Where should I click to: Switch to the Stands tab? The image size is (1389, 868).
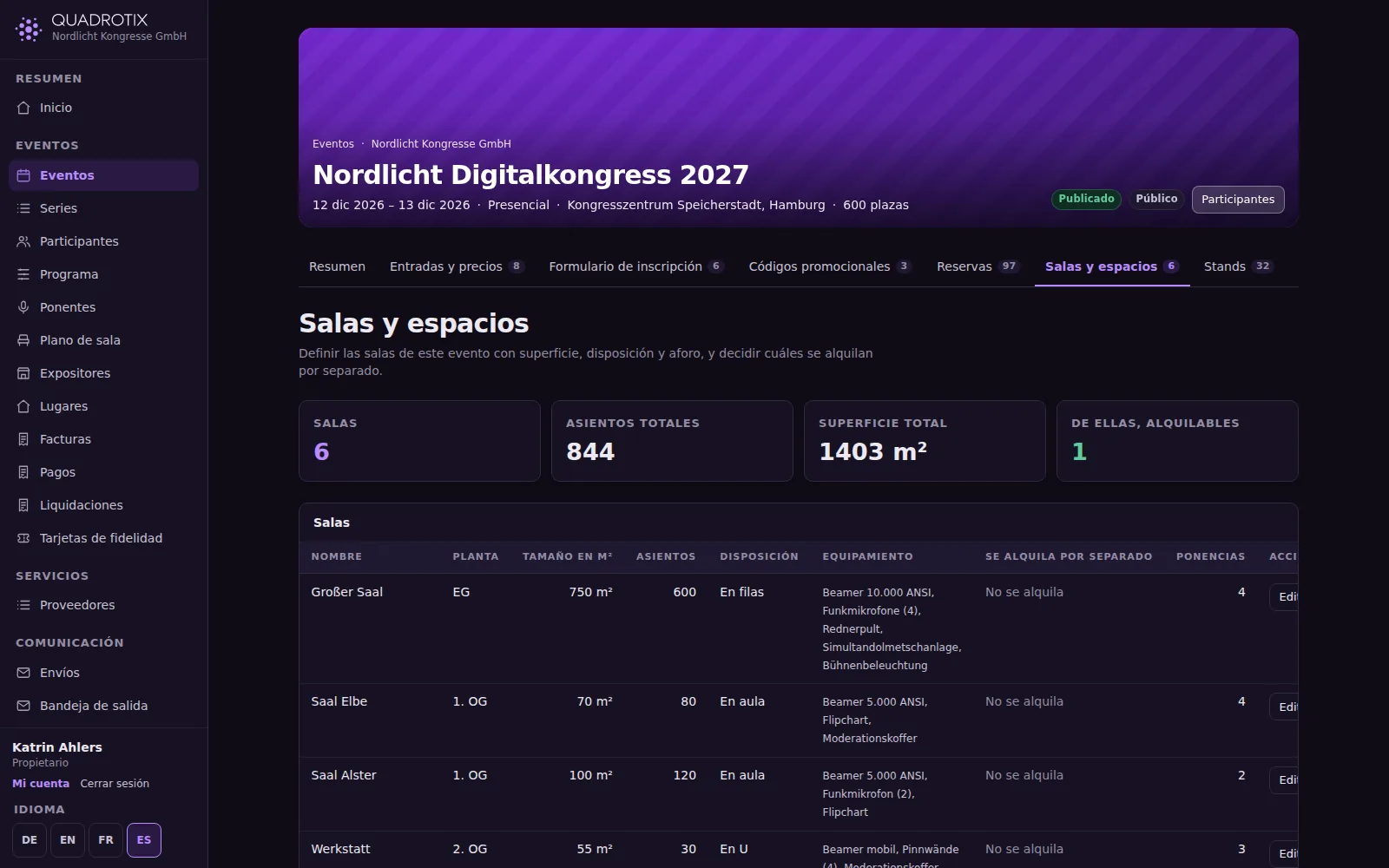coord(1239,266)
